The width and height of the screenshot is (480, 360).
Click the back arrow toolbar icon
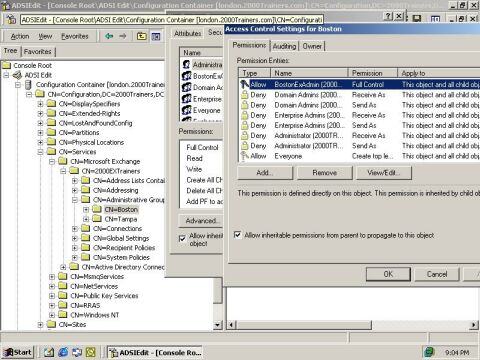pos(109,36)
